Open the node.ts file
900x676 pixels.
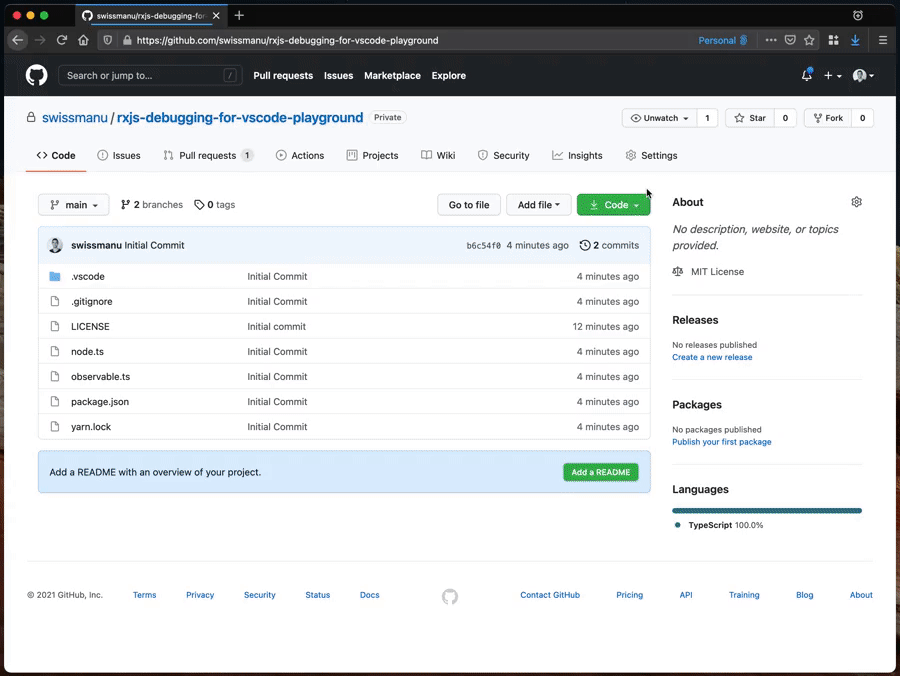[87, 351]
